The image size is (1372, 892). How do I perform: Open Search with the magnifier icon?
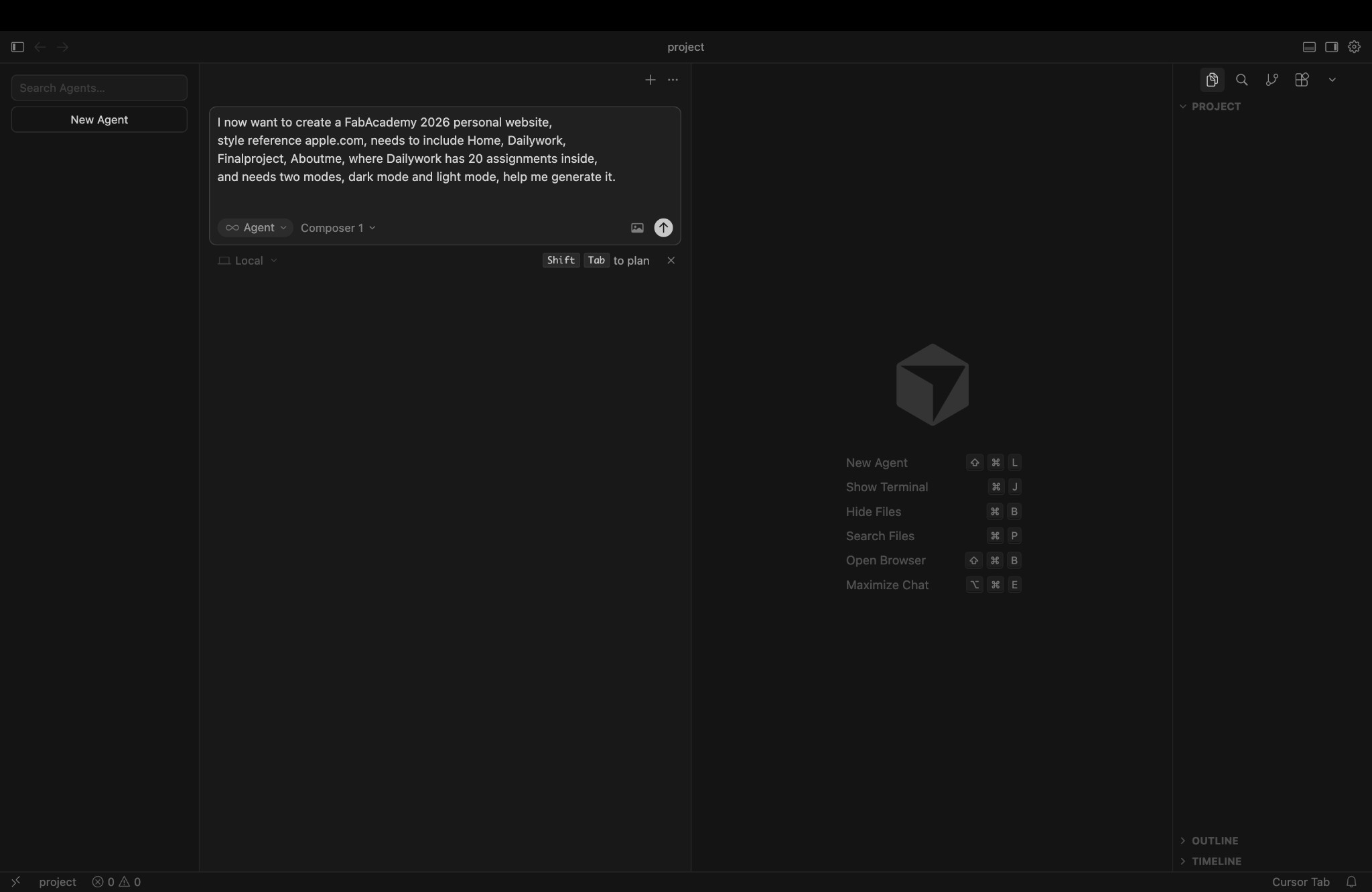tap(1242, 80)
